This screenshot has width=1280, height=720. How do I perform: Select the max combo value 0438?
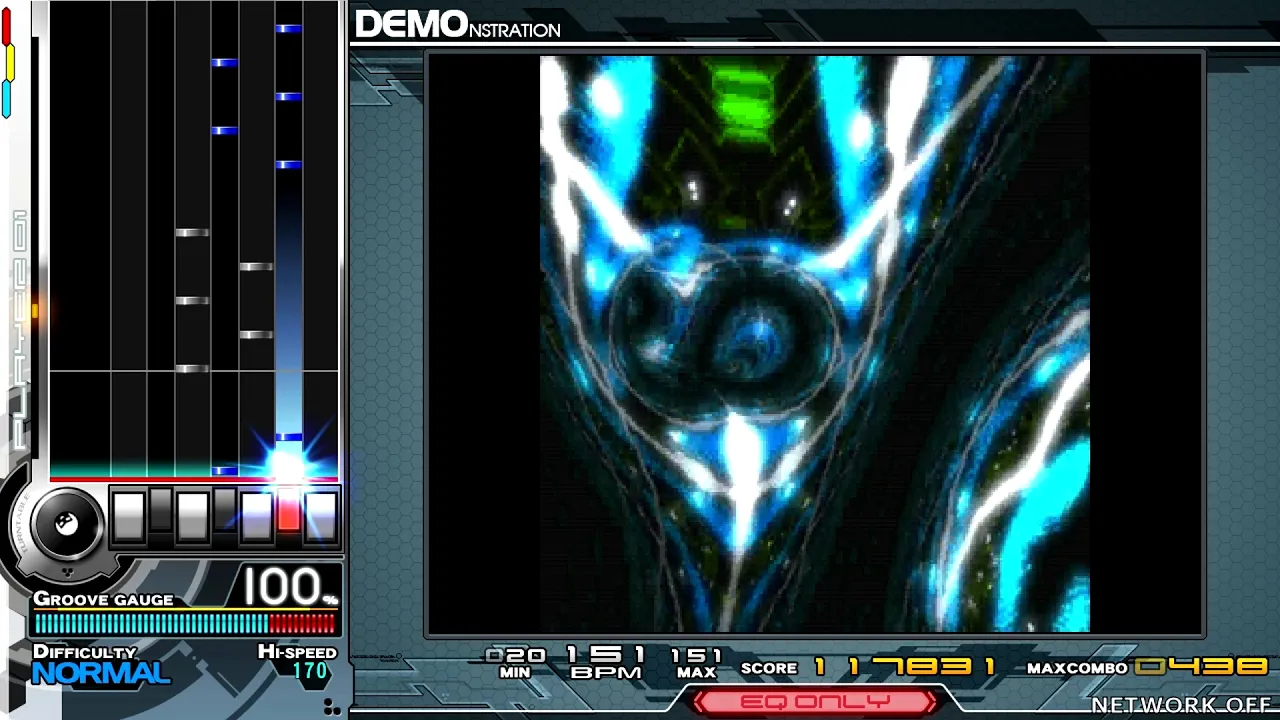[1203, 666]
